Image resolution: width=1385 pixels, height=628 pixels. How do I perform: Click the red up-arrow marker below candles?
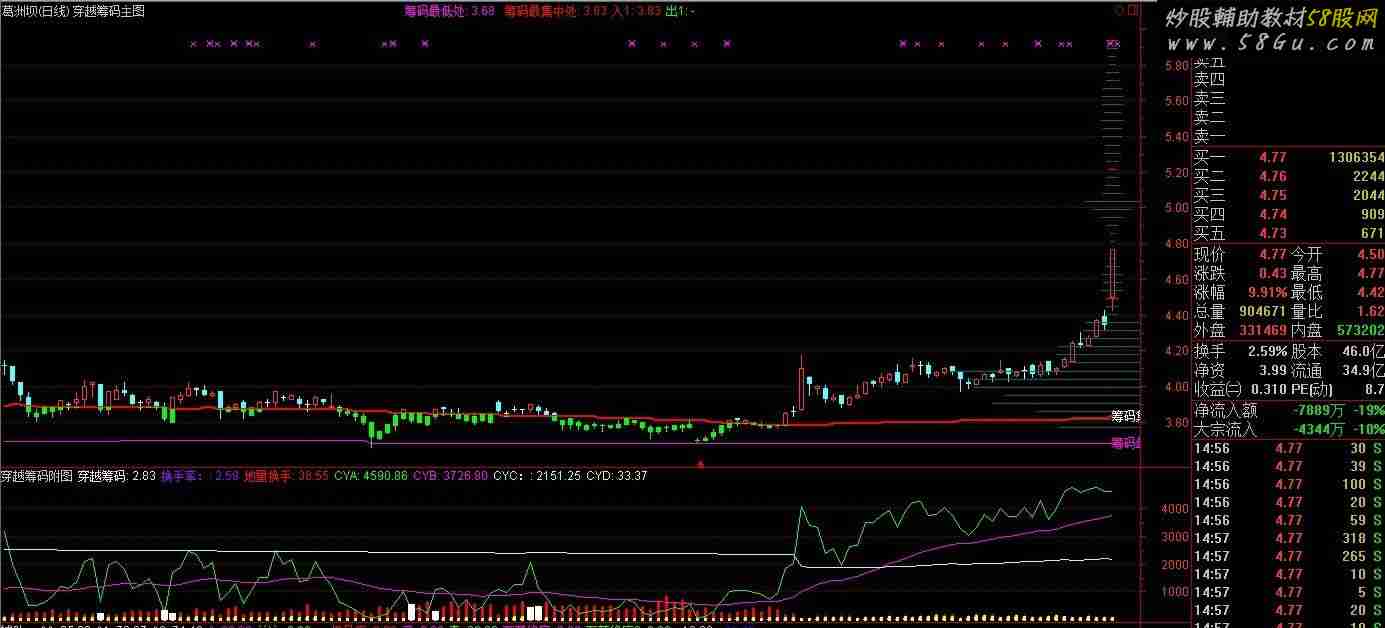[700, 463]
